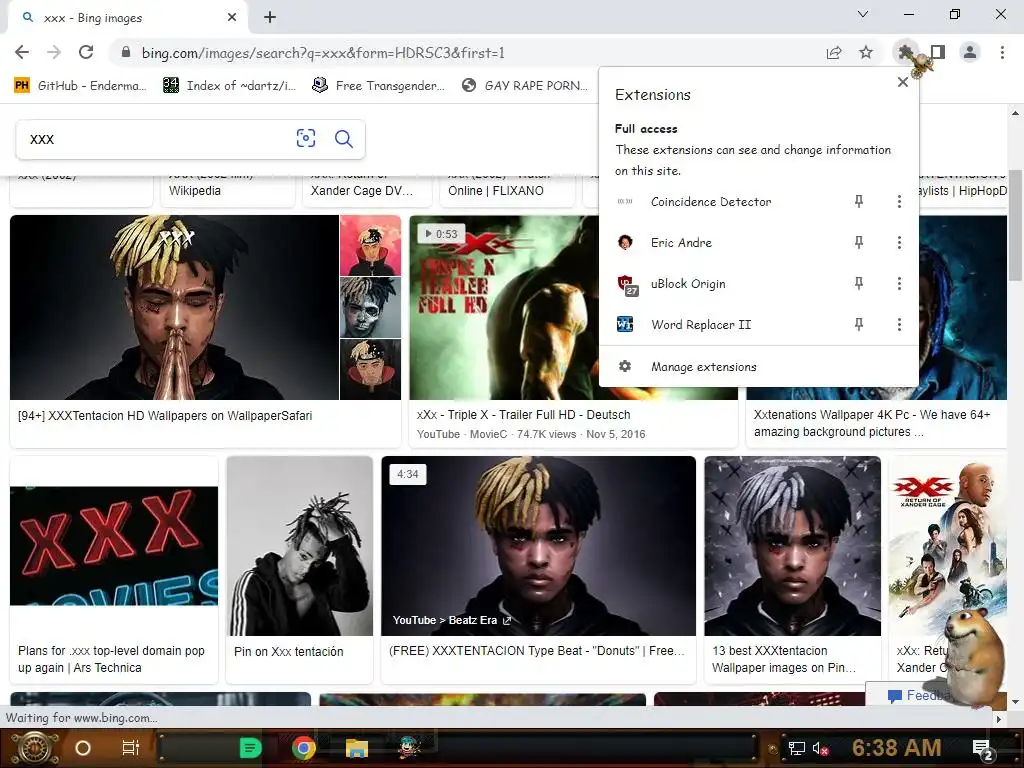Click the browser forward arrow
The image size is (1024, 768).
tap(54, 52)
